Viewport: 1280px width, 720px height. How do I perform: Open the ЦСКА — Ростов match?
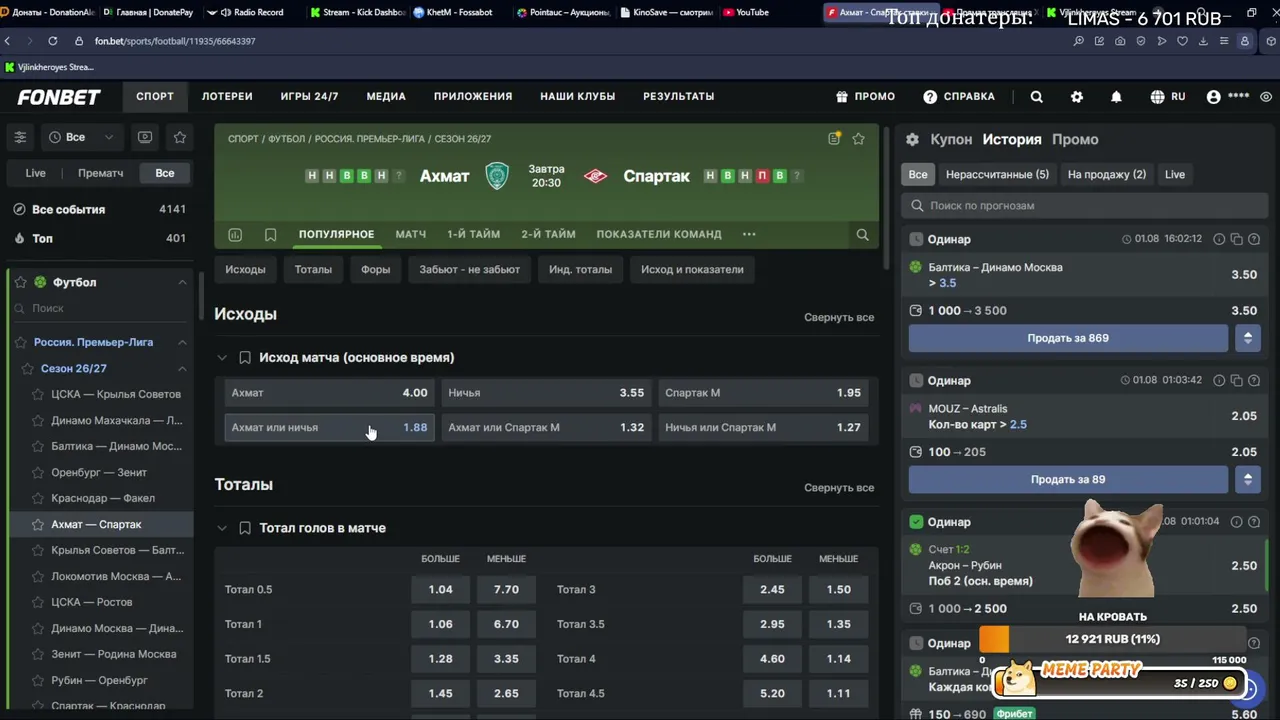pyautogui.click(x=92, y=602)
